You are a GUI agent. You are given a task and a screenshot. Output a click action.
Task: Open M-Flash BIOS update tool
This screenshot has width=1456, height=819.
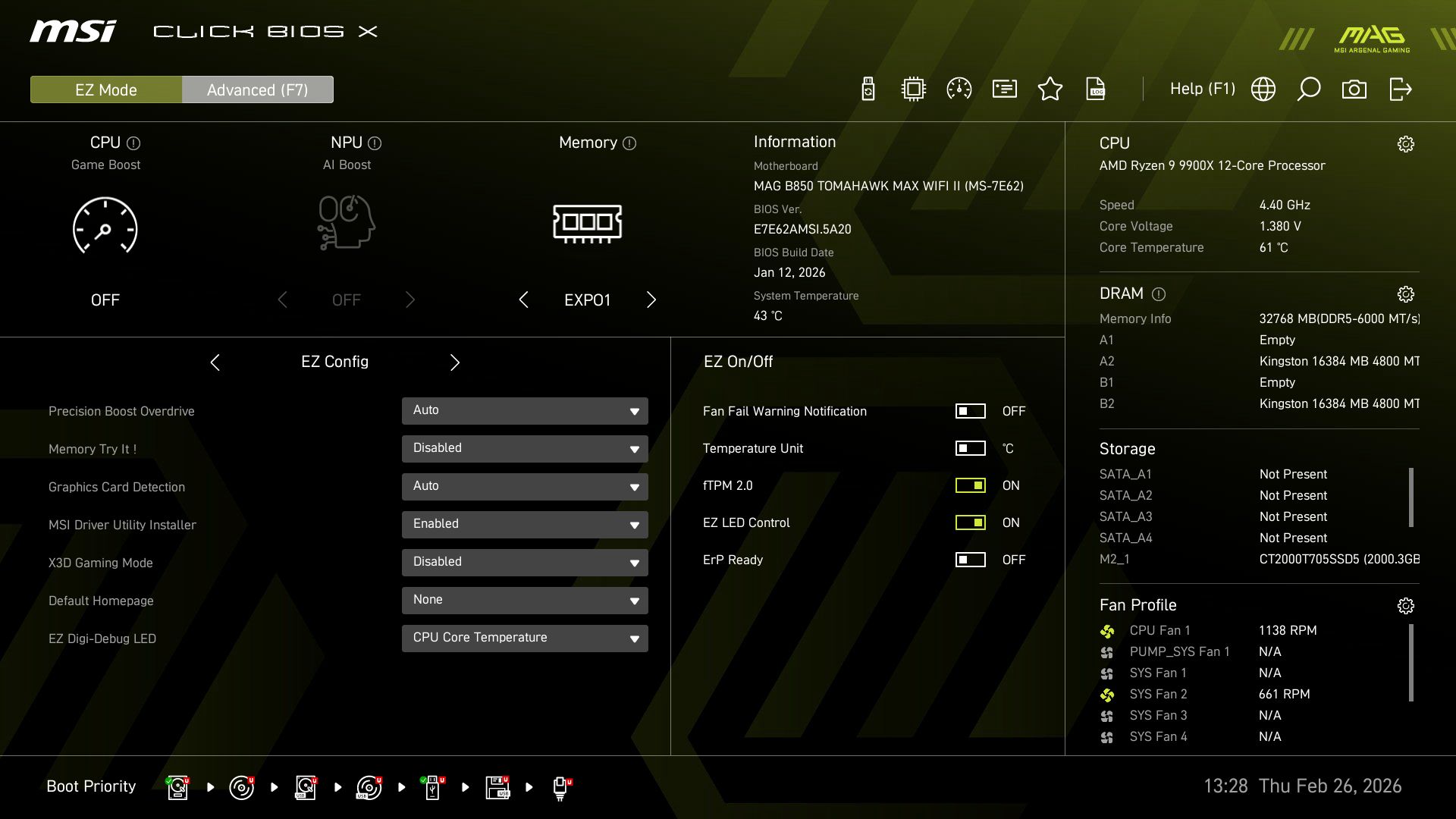click(867, 89)
